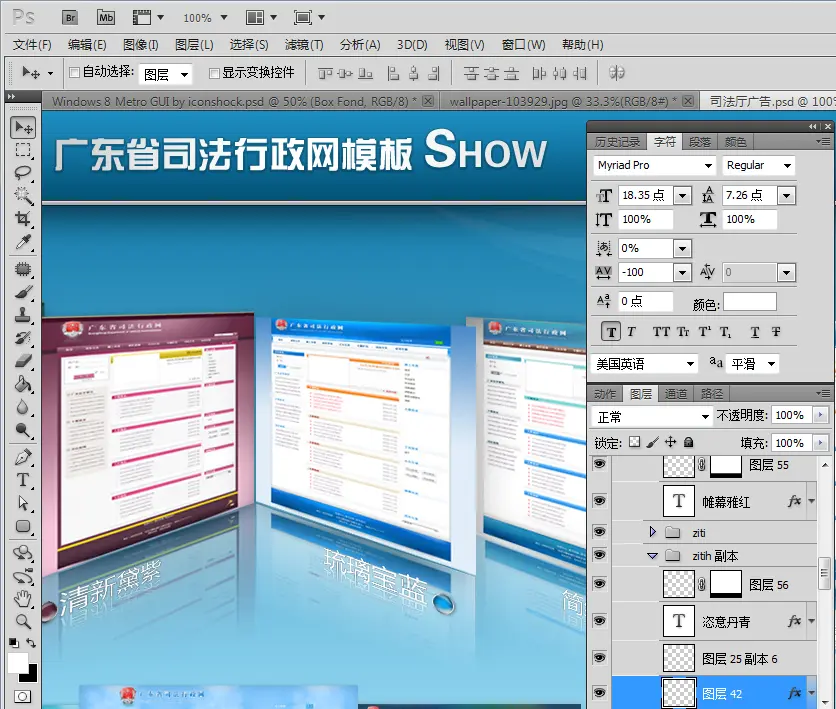Click the lock all layer button

[x=689, y=442]
